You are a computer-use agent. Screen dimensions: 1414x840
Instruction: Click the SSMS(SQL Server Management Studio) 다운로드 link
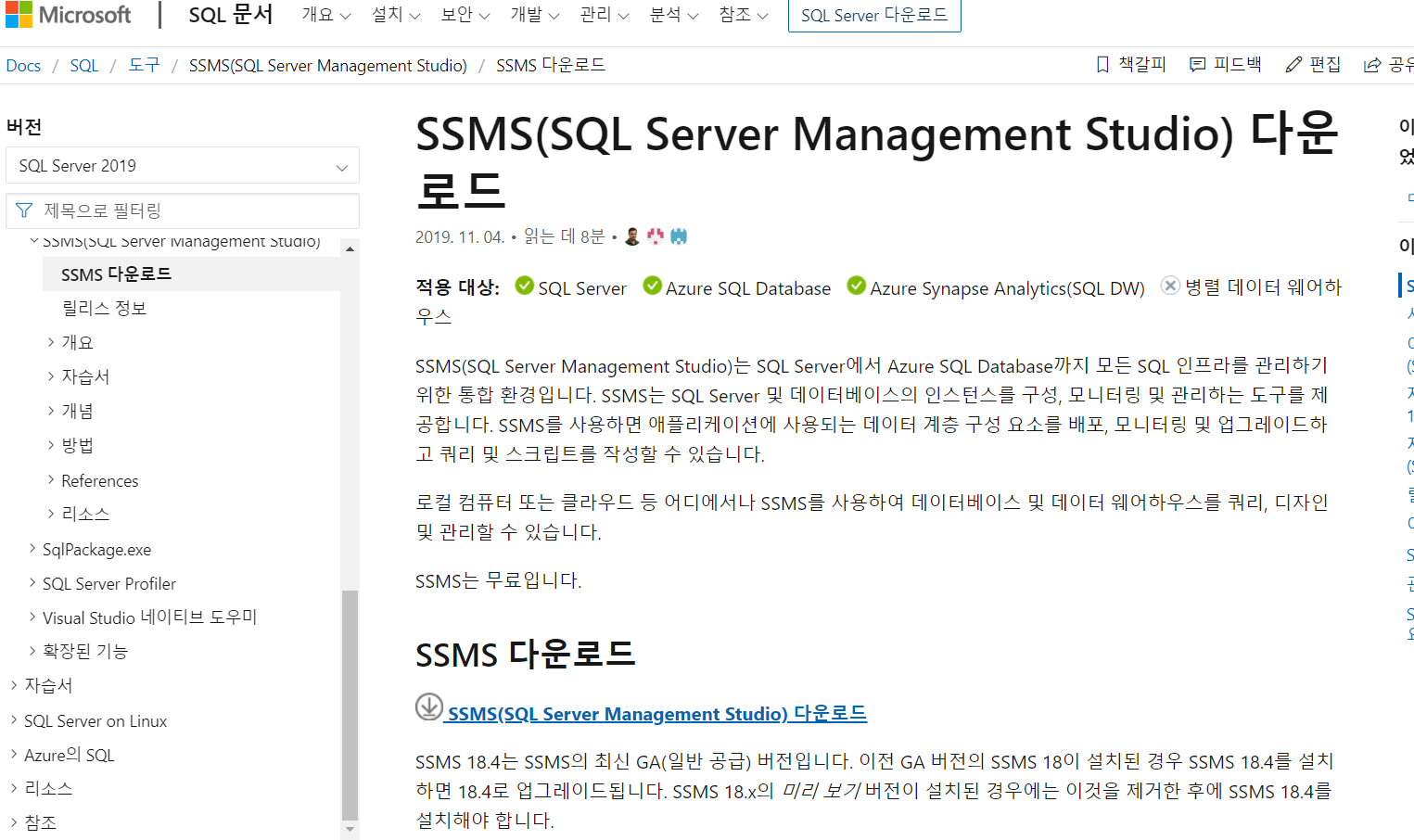point(657,714)
